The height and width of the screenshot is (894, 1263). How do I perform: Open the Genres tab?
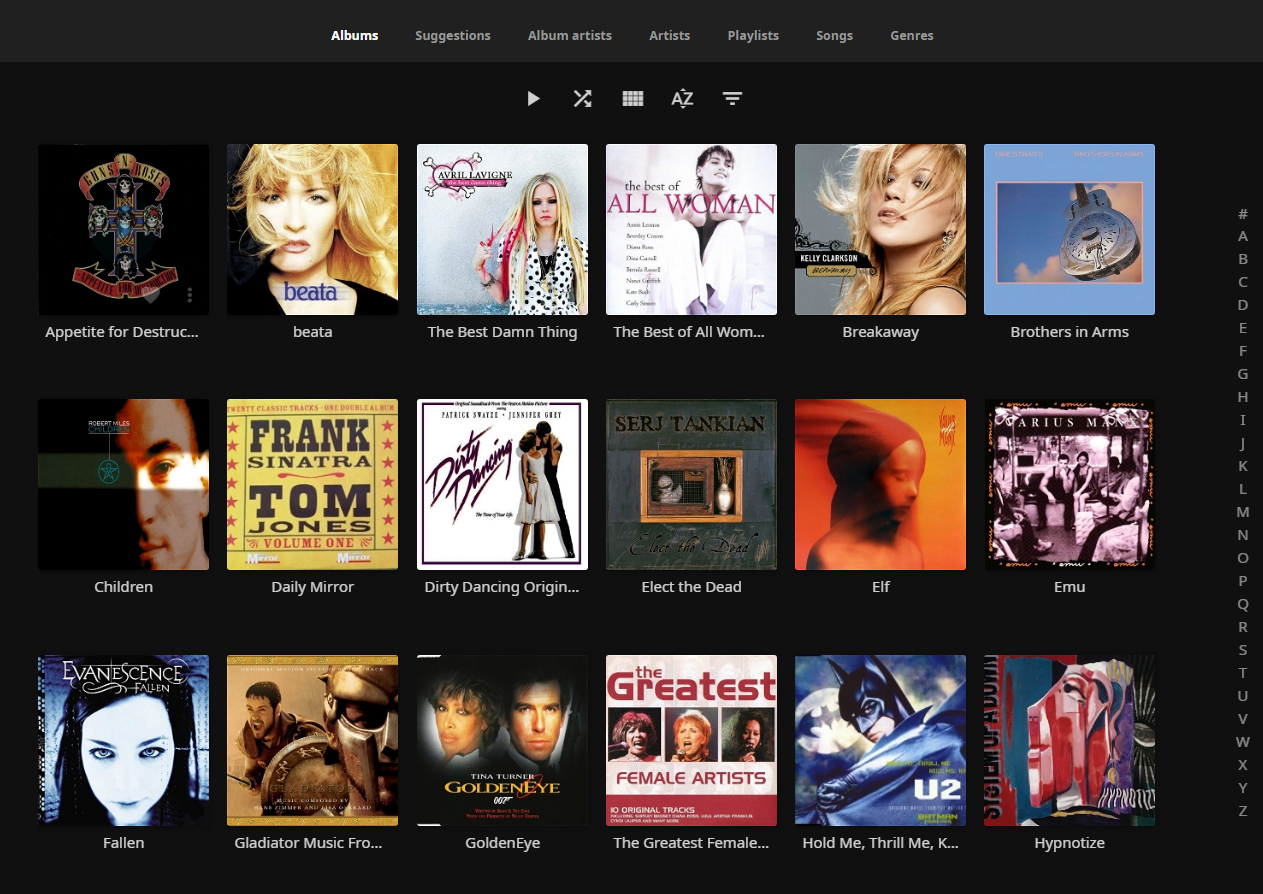(x=911, y=35)
